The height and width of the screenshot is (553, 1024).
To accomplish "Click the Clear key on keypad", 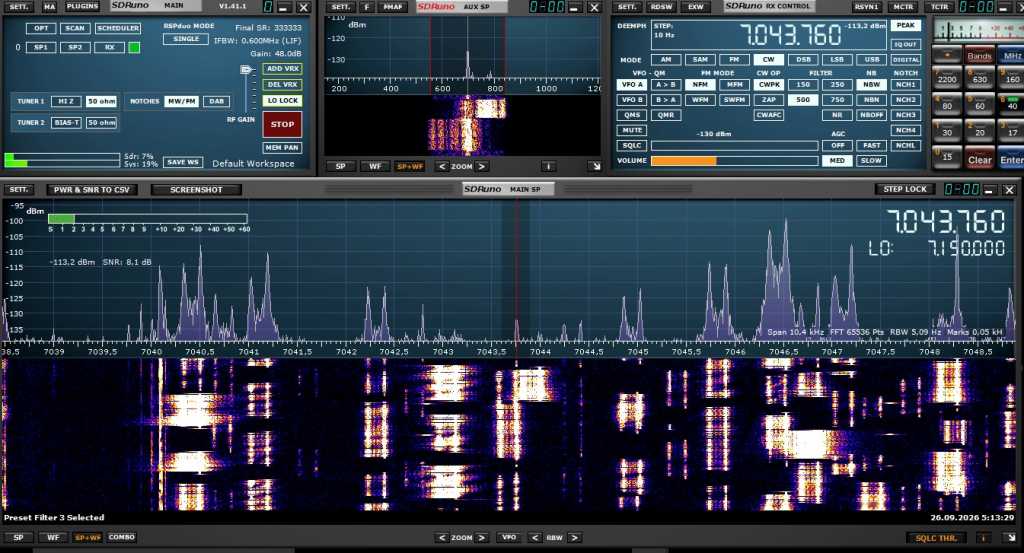I will (x=980, y=159).
